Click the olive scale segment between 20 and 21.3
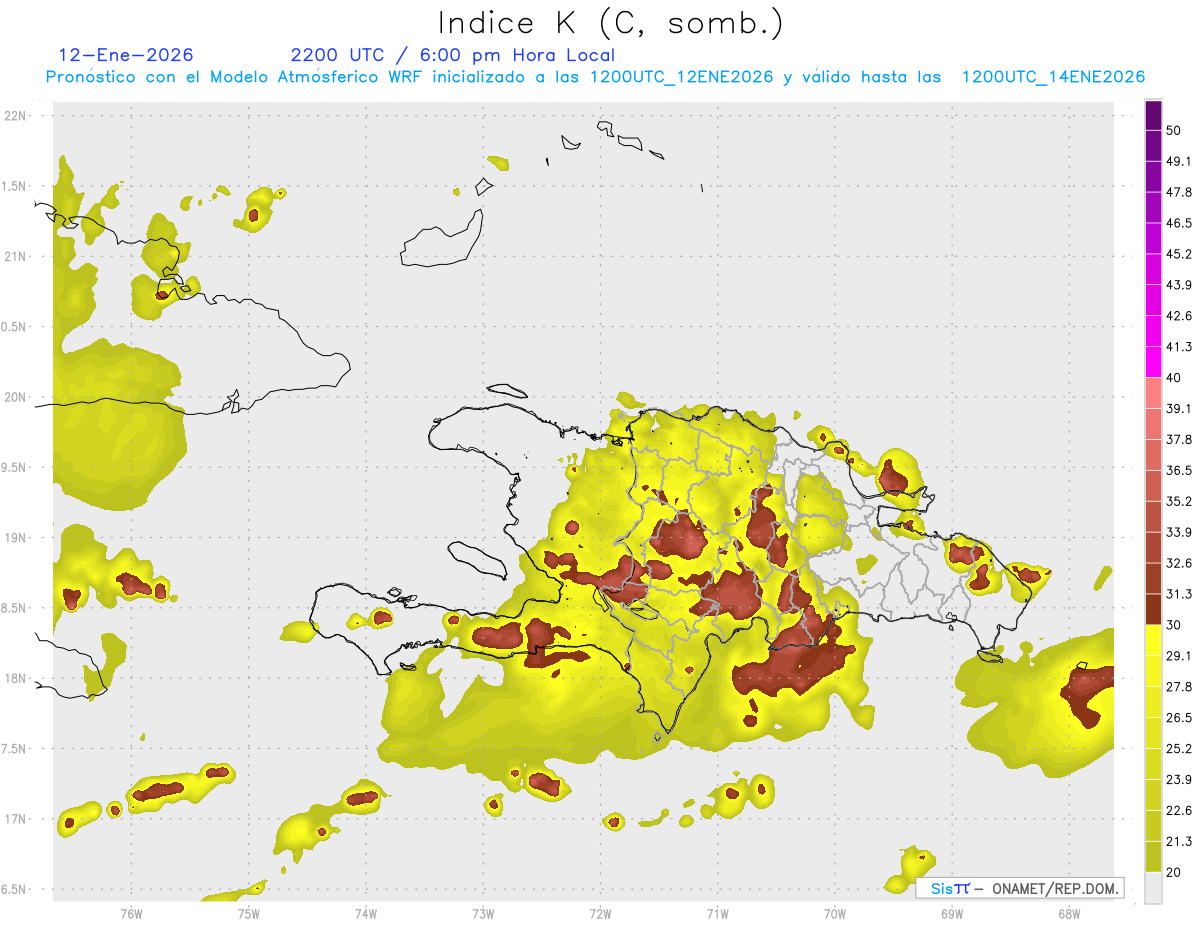The image size is (1200, 927). coord(1153,856)
